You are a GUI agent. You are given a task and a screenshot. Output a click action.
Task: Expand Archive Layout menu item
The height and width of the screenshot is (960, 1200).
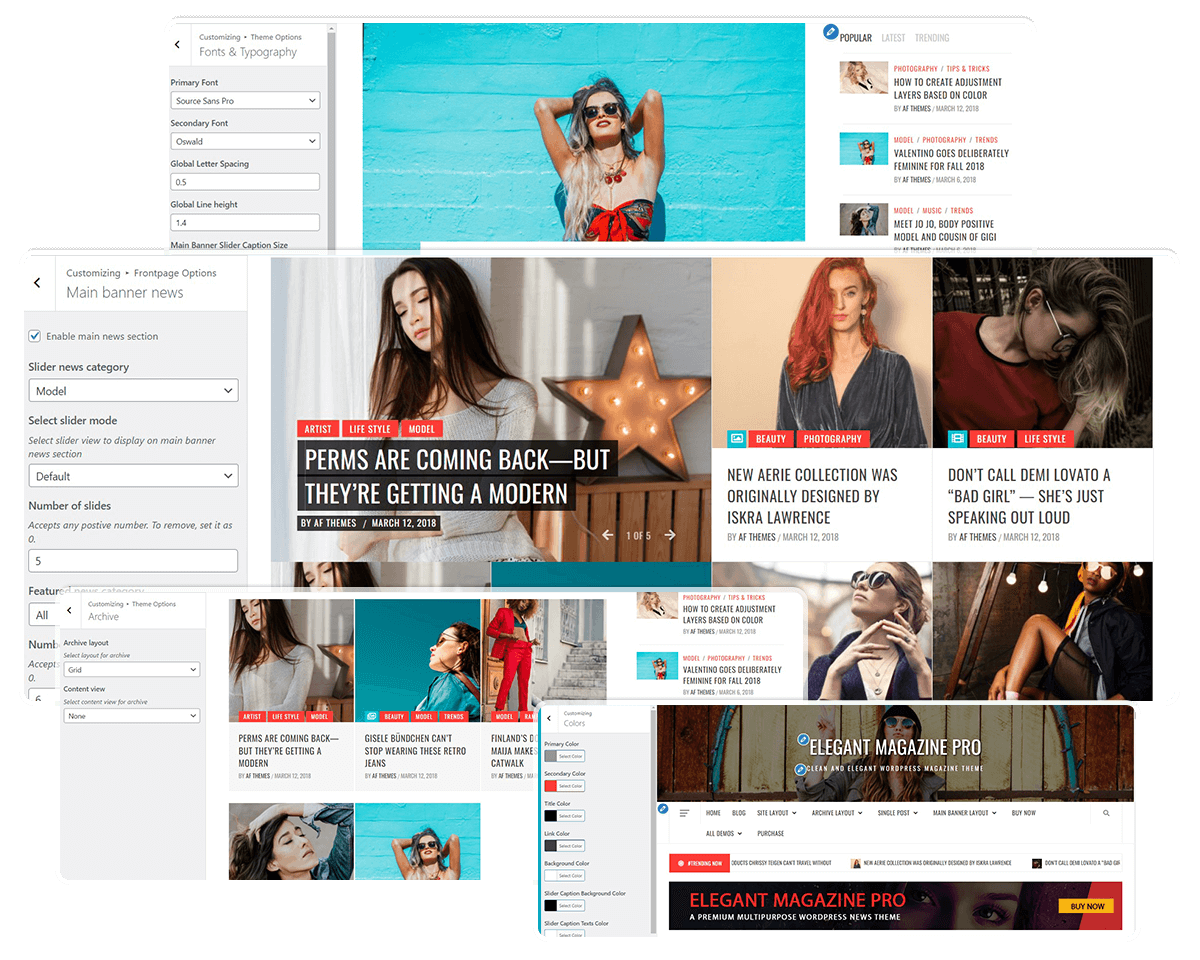point(838,813)
